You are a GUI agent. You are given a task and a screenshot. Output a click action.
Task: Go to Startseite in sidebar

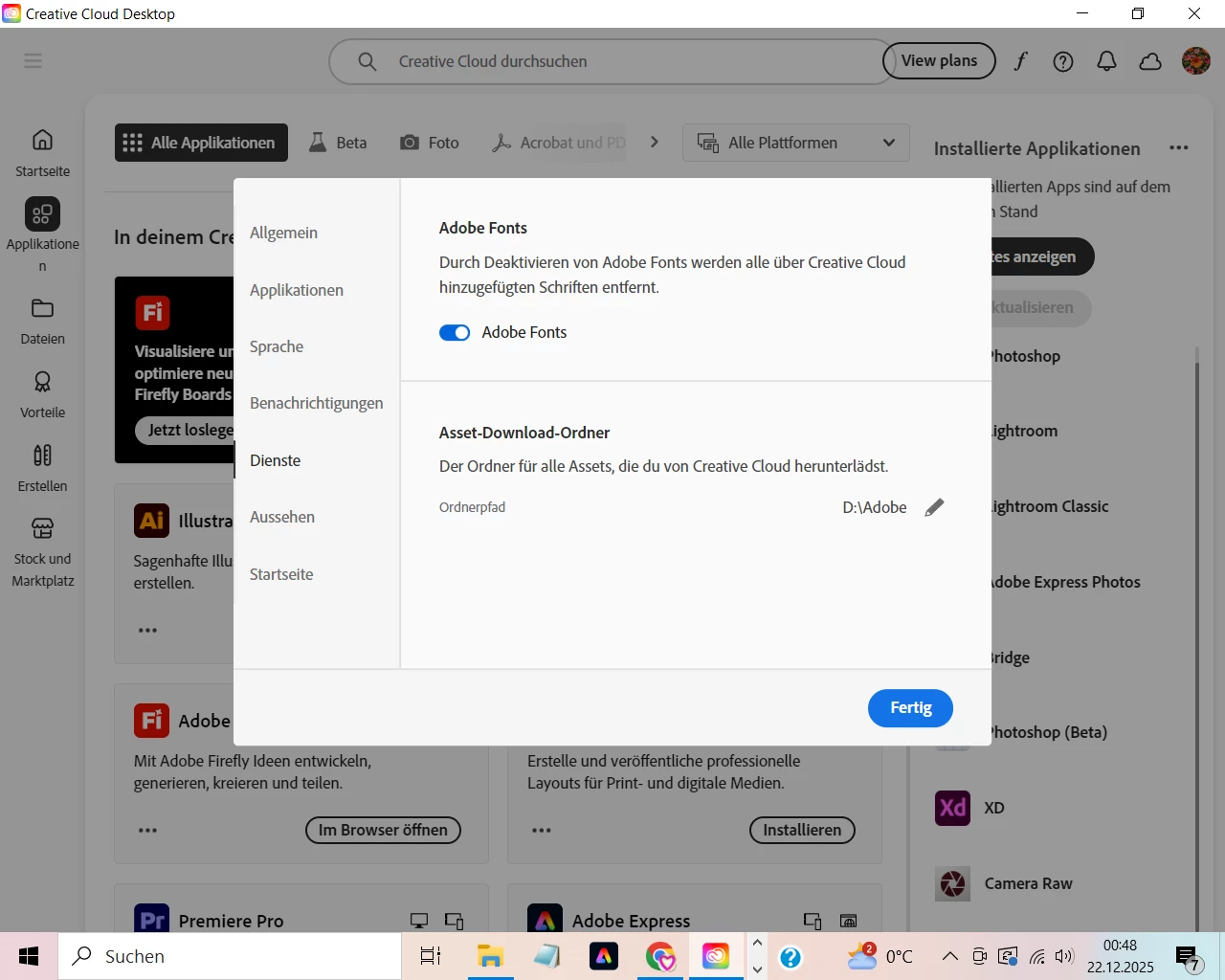[42, 153]
